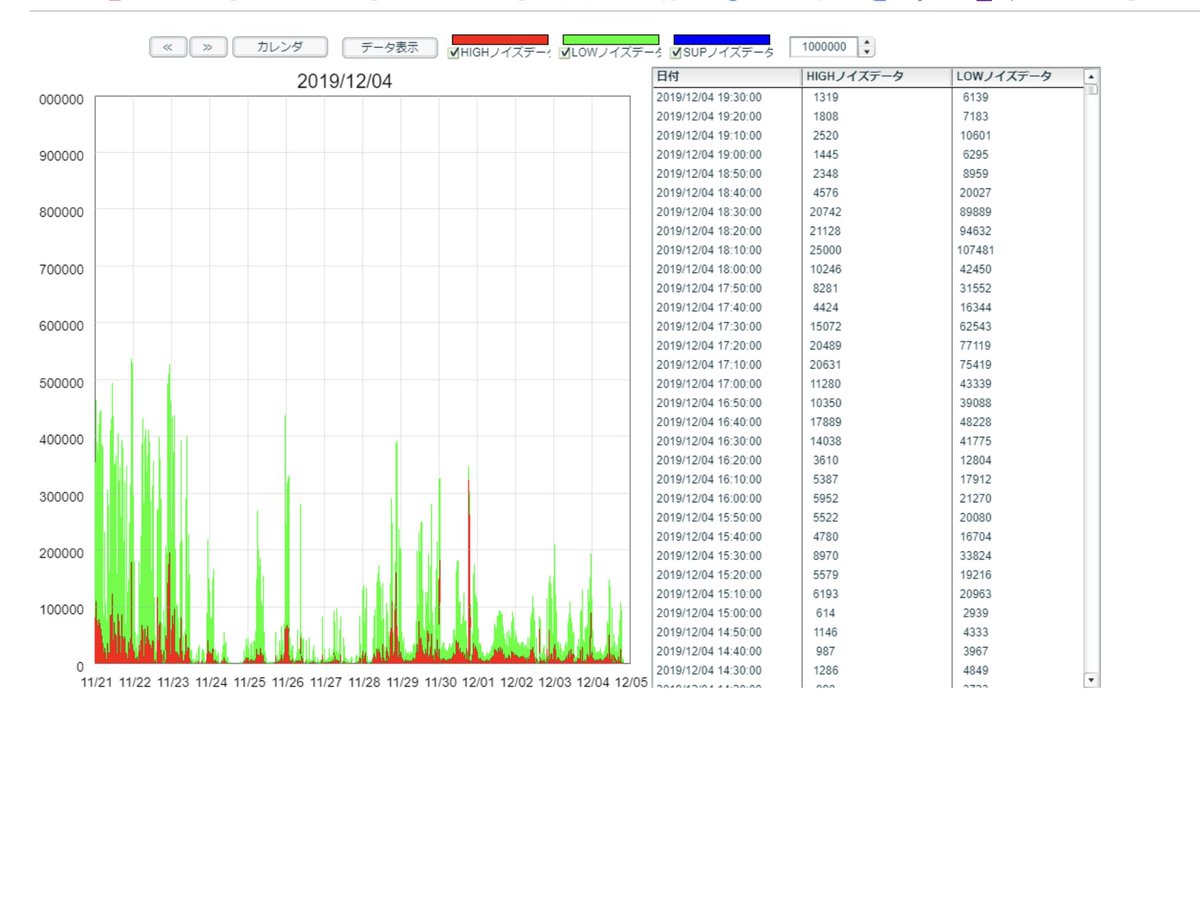The height and width of the screenshot is (900, 1200).
Task: Toggle SUPノイズデータ checkbox
Action: [x=676, y=53]
